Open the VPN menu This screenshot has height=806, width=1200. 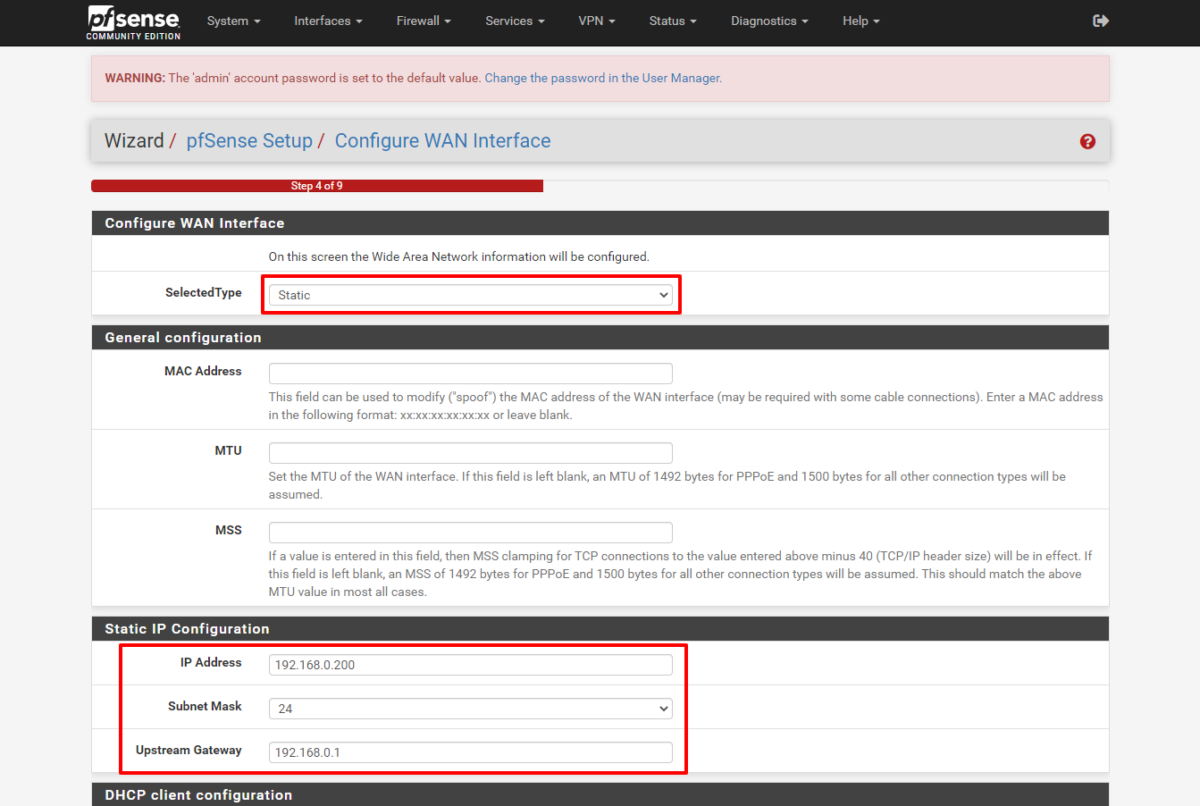pos(596,21)
